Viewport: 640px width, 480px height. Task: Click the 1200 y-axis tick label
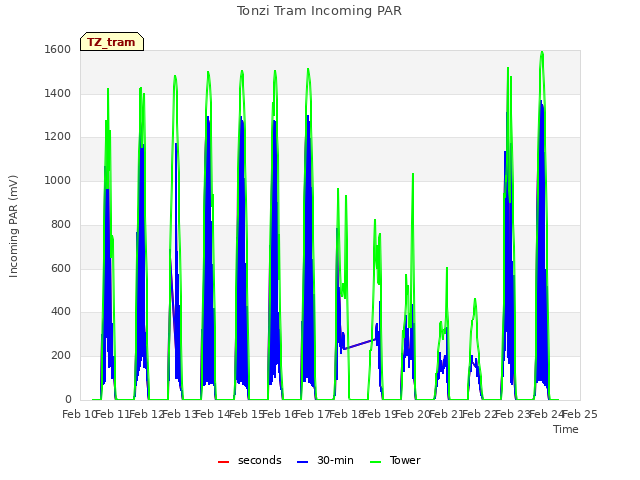(x=58, y=137)
